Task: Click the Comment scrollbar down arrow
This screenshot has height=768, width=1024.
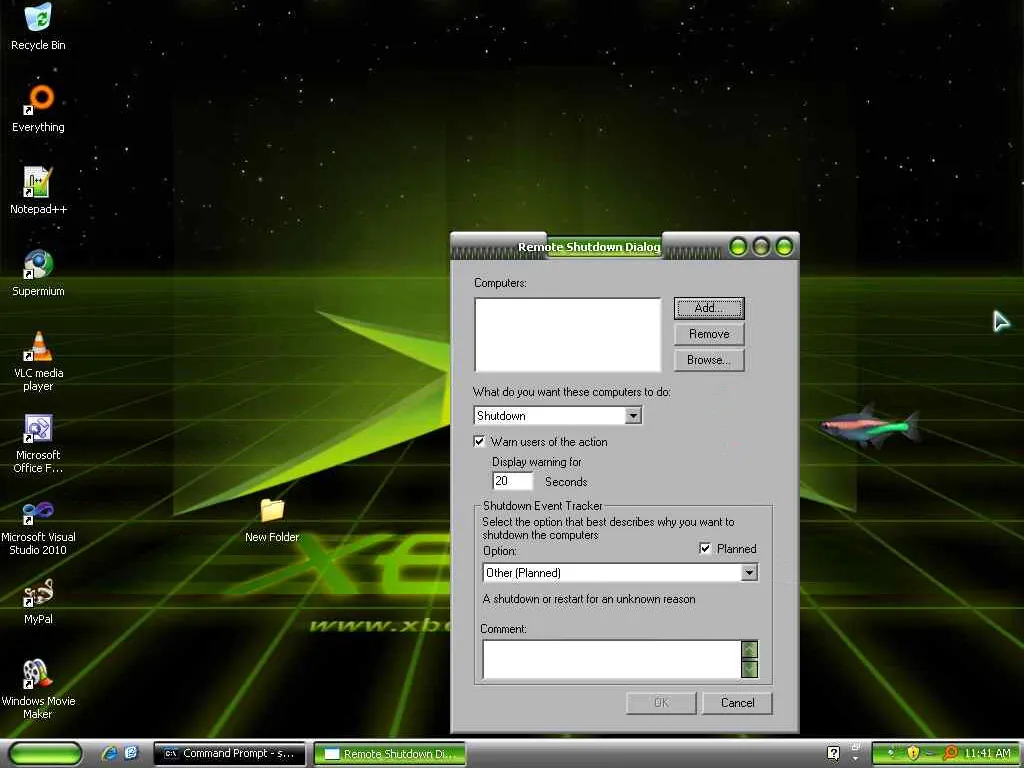Action: 750,669
